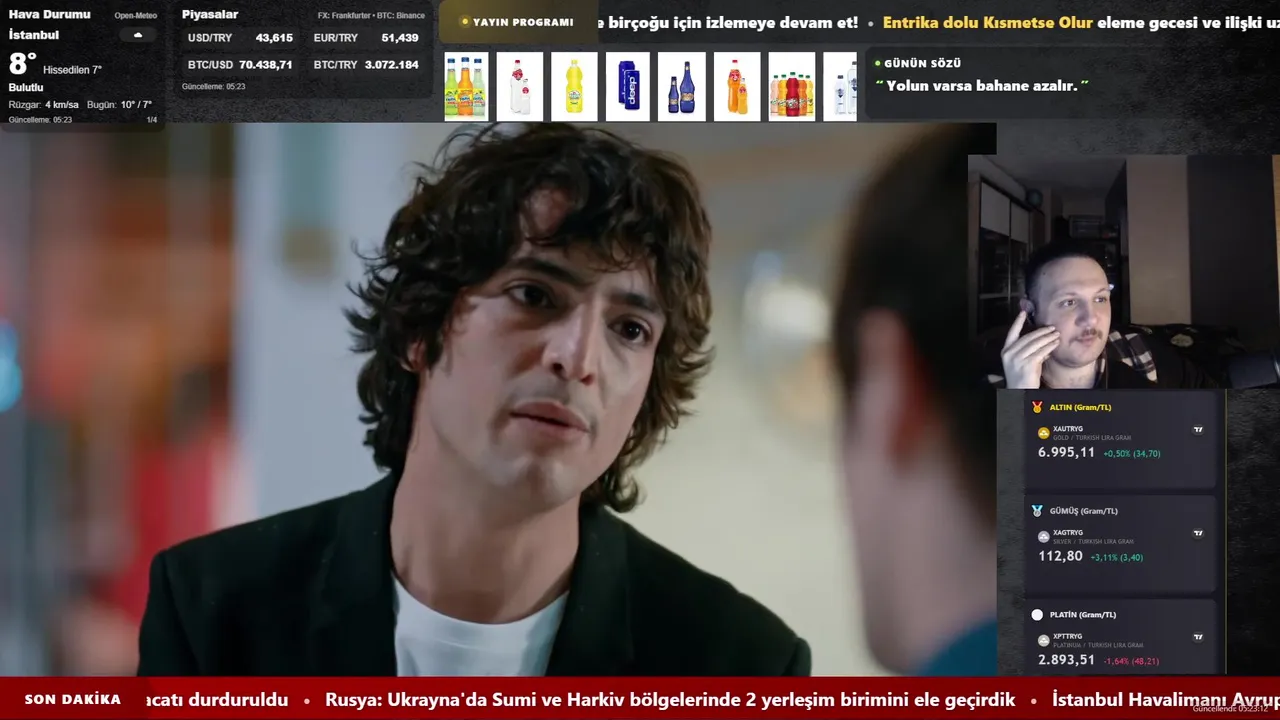Click the 1/4 weather page indicator
This screenshot has width=1280, height=720.
click(x=152, y=120)
